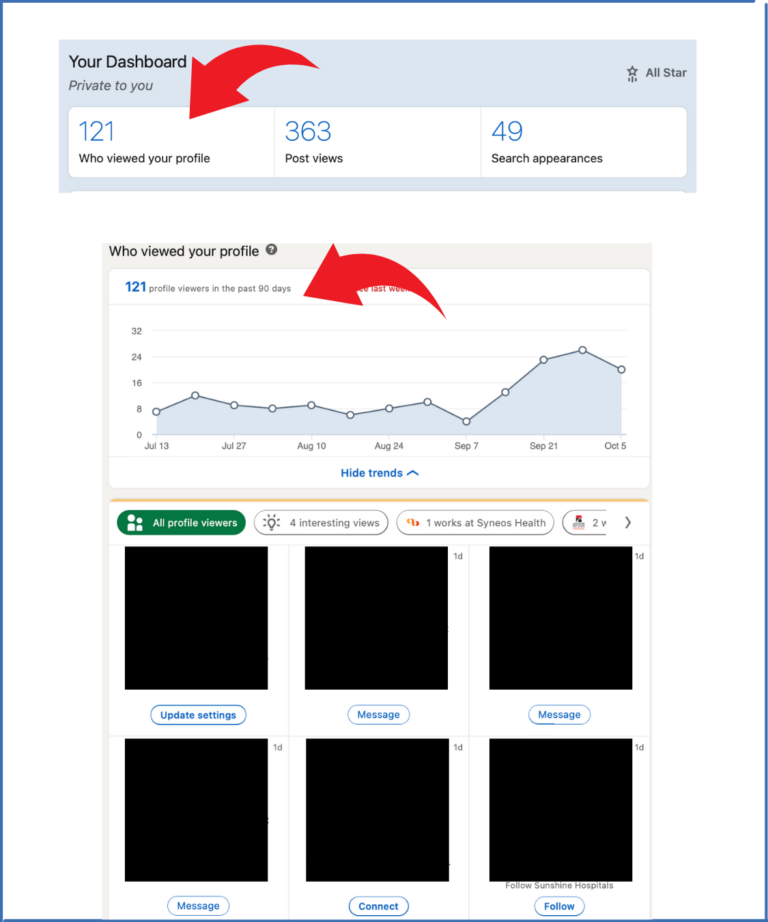
Task: Click Message under bottom left viewer card
Action: pos(198,906)
